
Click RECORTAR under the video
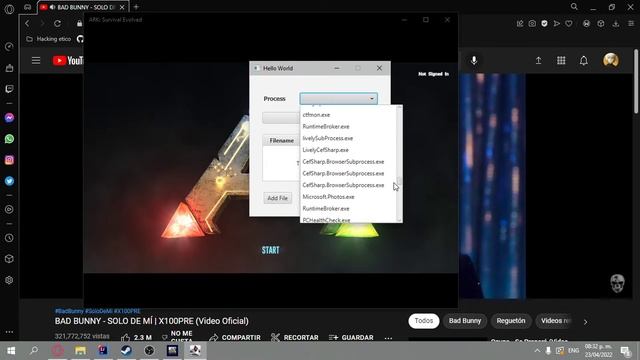point(295,338)
